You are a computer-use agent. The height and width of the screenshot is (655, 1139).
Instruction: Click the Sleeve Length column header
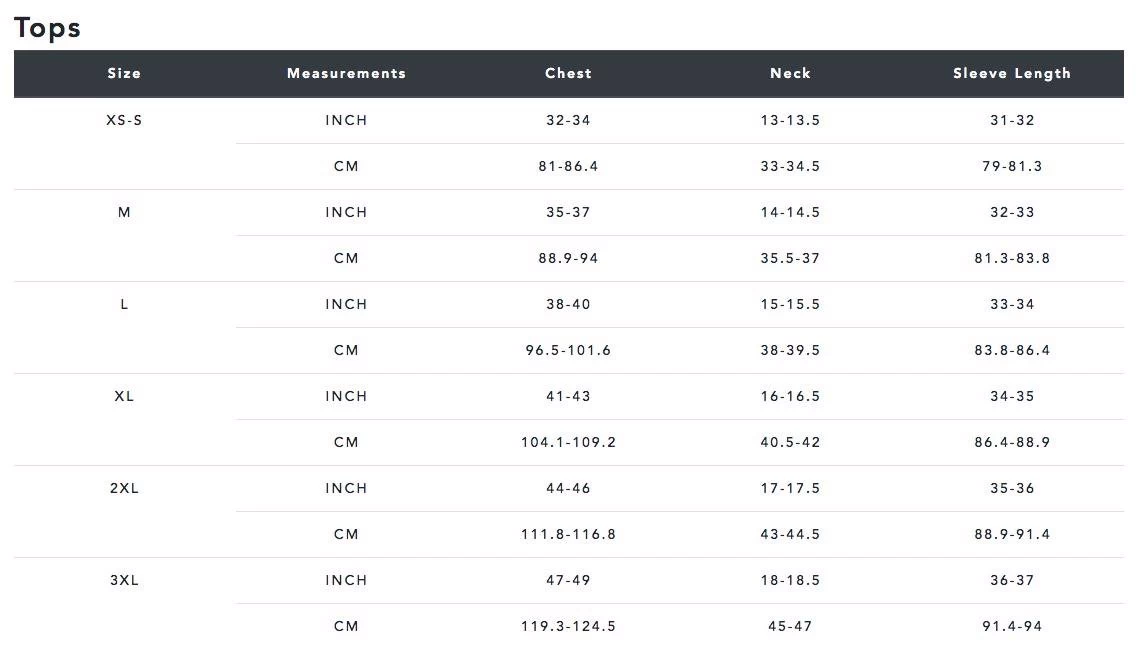(1012, 73)
